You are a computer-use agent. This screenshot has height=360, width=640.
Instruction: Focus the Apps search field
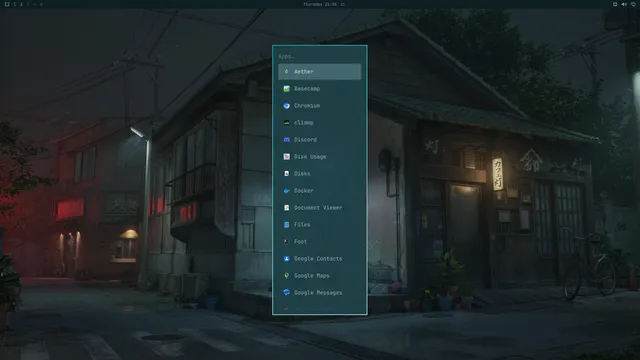tap(320, 56)
